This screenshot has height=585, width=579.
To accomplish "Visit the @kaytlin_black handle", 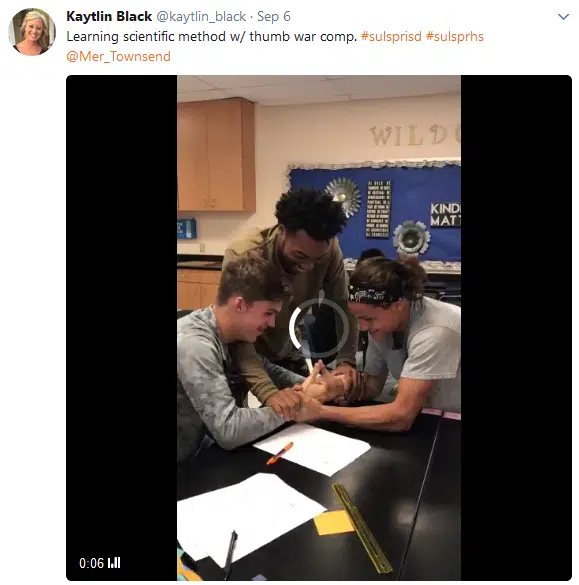I will click(x=201, y=16).
